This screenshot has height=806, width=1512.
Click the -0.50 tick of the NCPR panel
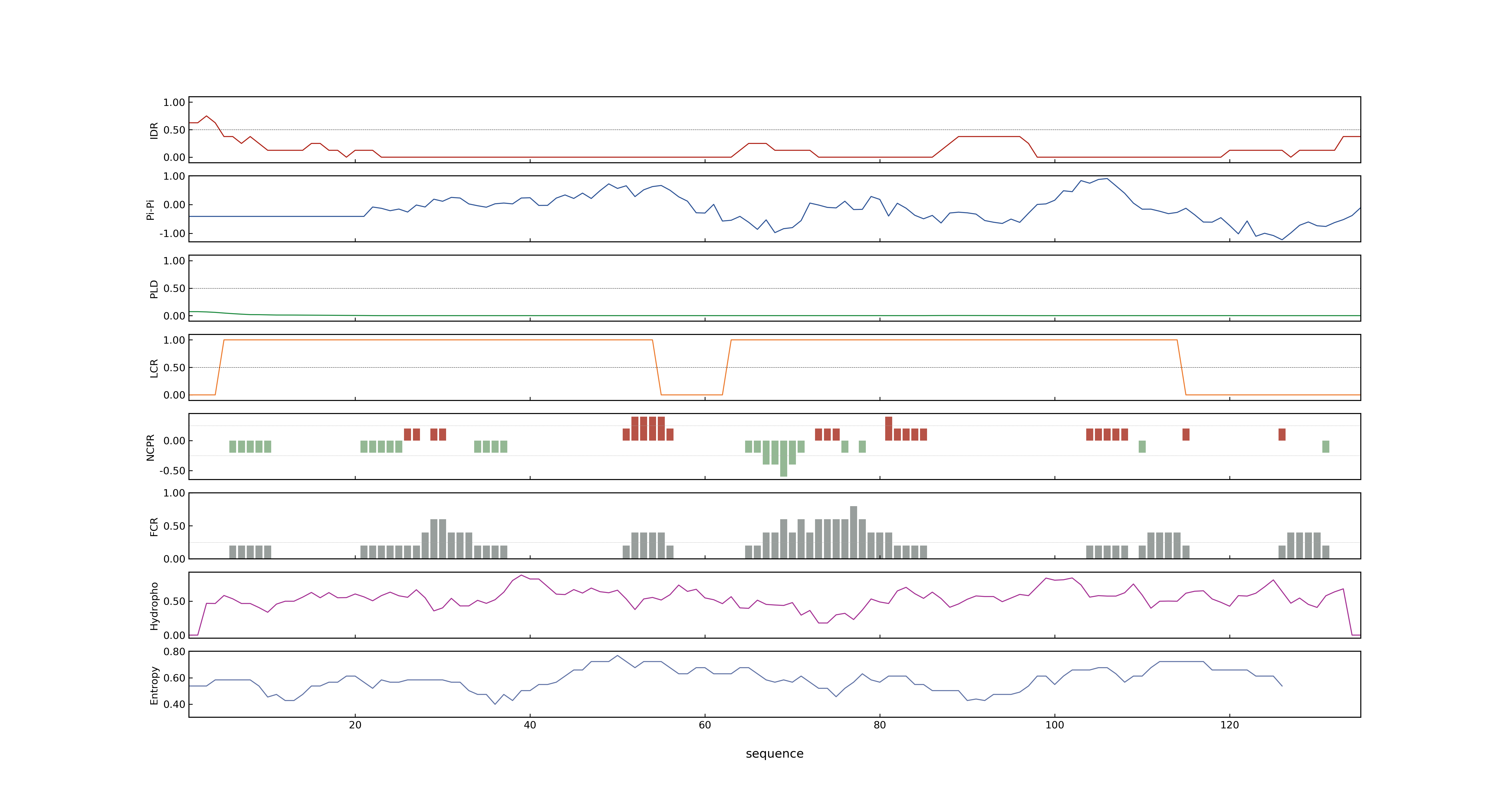(172, 471)
